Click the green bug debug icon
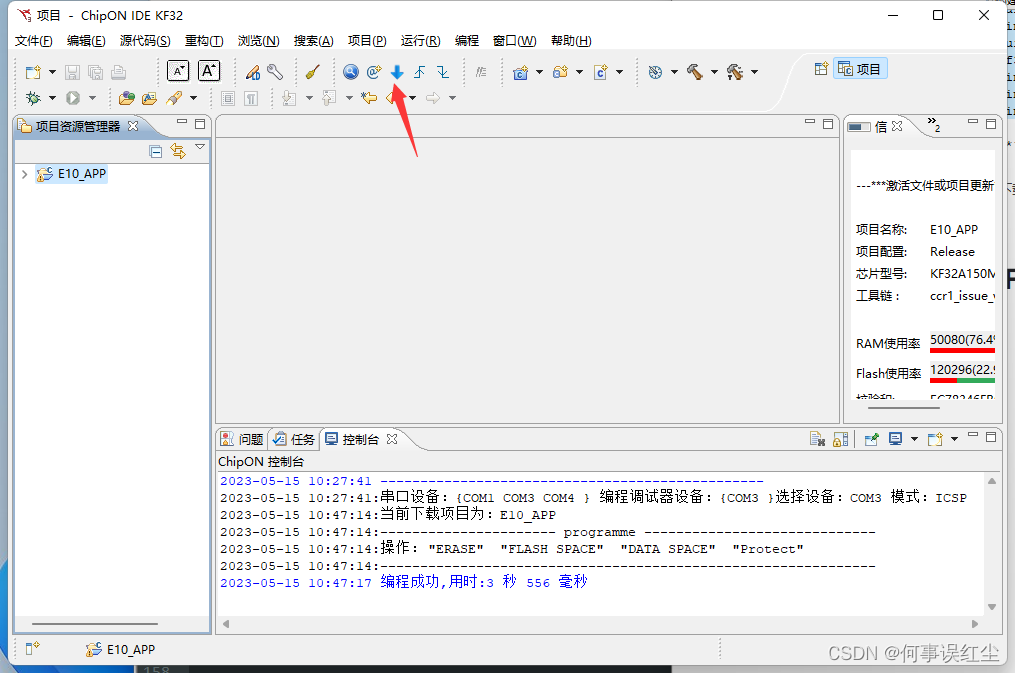Screen dimensions: 1015x673 pyautogui.click(x=33, y=98)
